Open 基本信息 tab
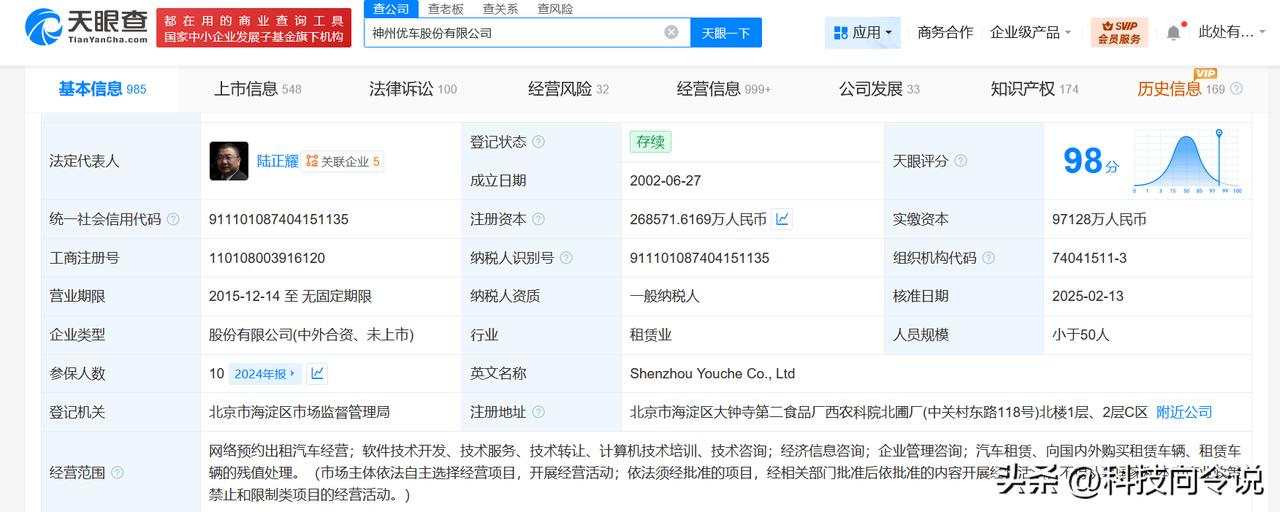Viewport: 1280px width, 512px height. point(102,89)
